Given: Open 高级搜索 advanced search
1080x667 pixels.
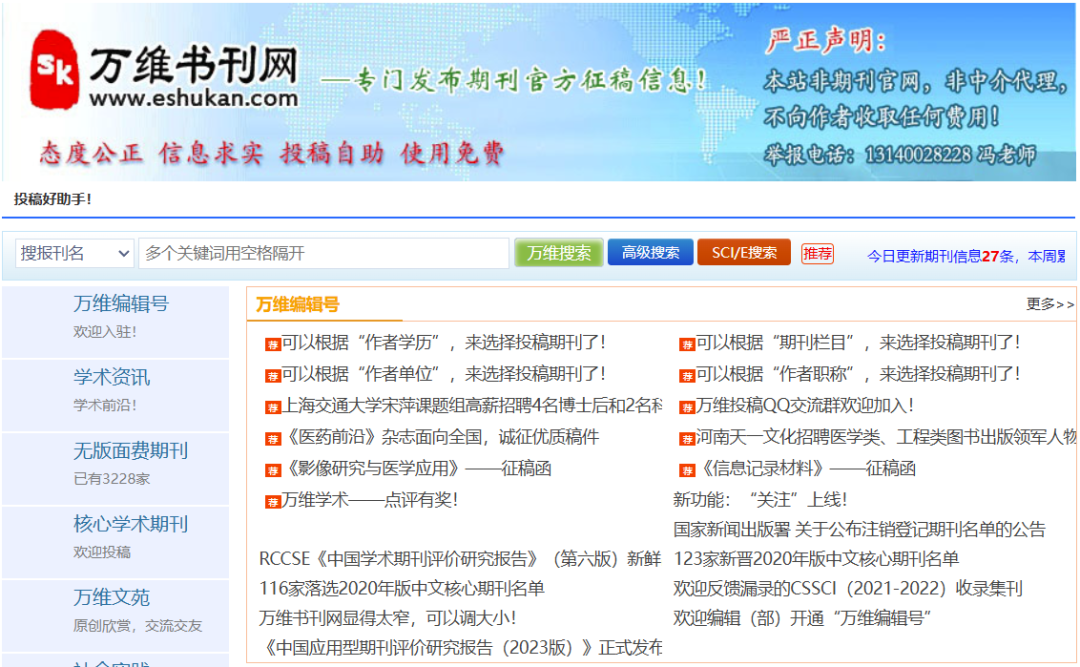Looking at the screenshot, I should 650,252.
